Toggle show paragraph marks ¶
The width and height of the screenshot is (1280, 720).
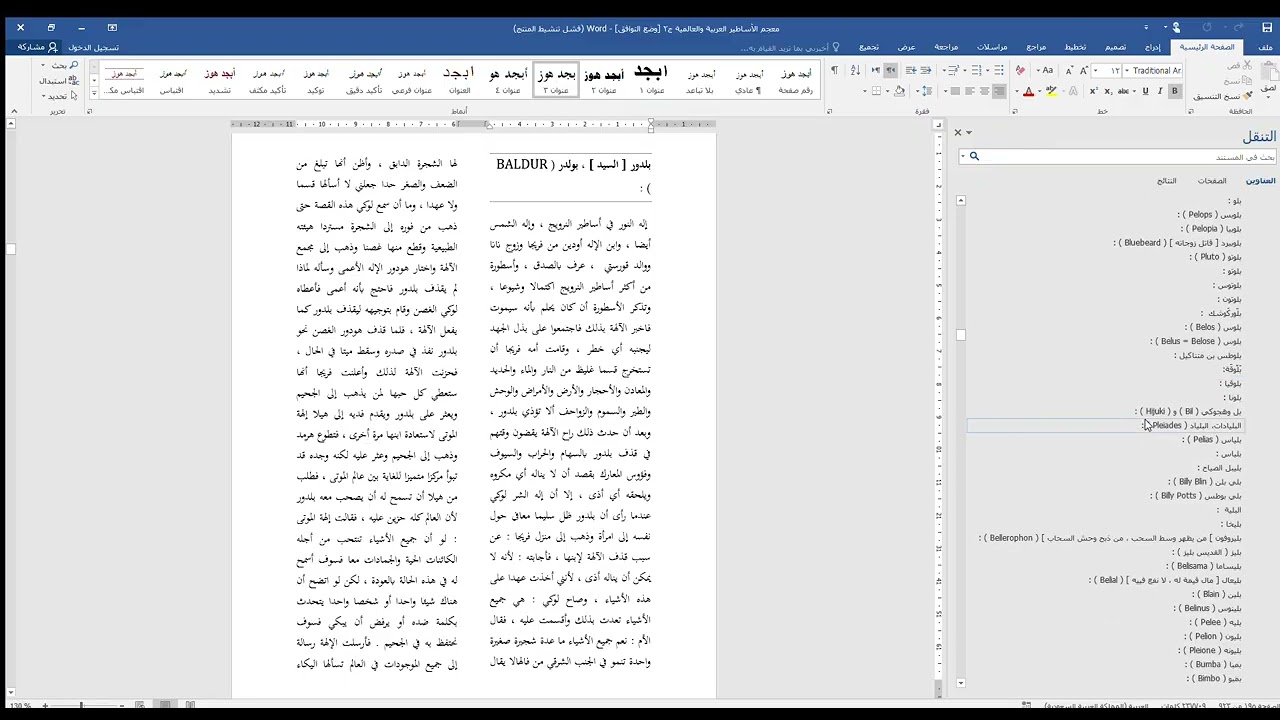[x=834, y=70]
